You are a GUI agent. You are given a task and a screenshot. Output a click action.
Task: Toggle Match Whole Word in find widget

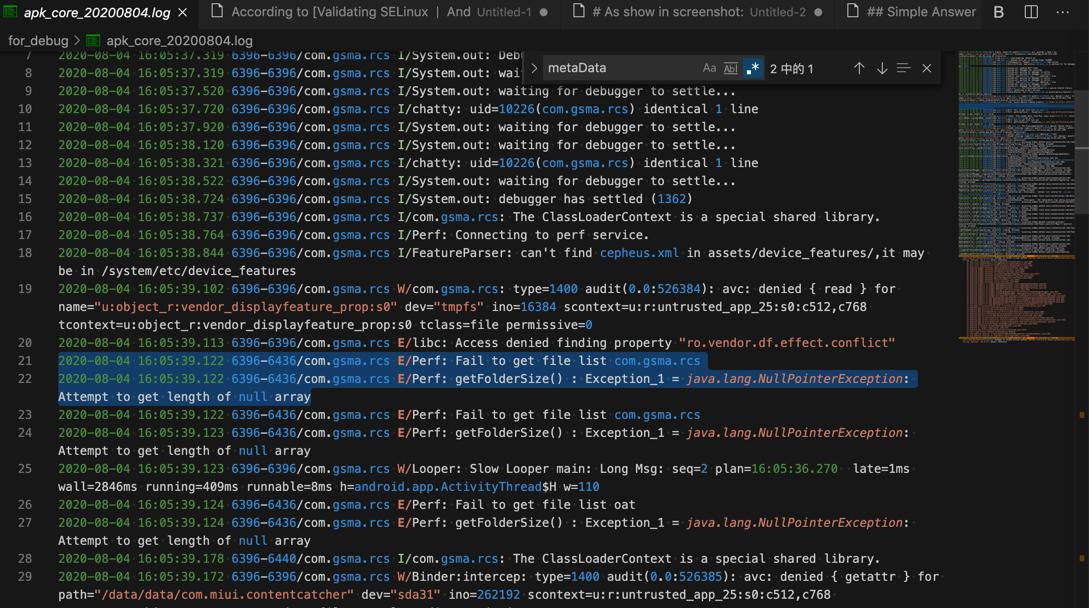coord(730,68)
